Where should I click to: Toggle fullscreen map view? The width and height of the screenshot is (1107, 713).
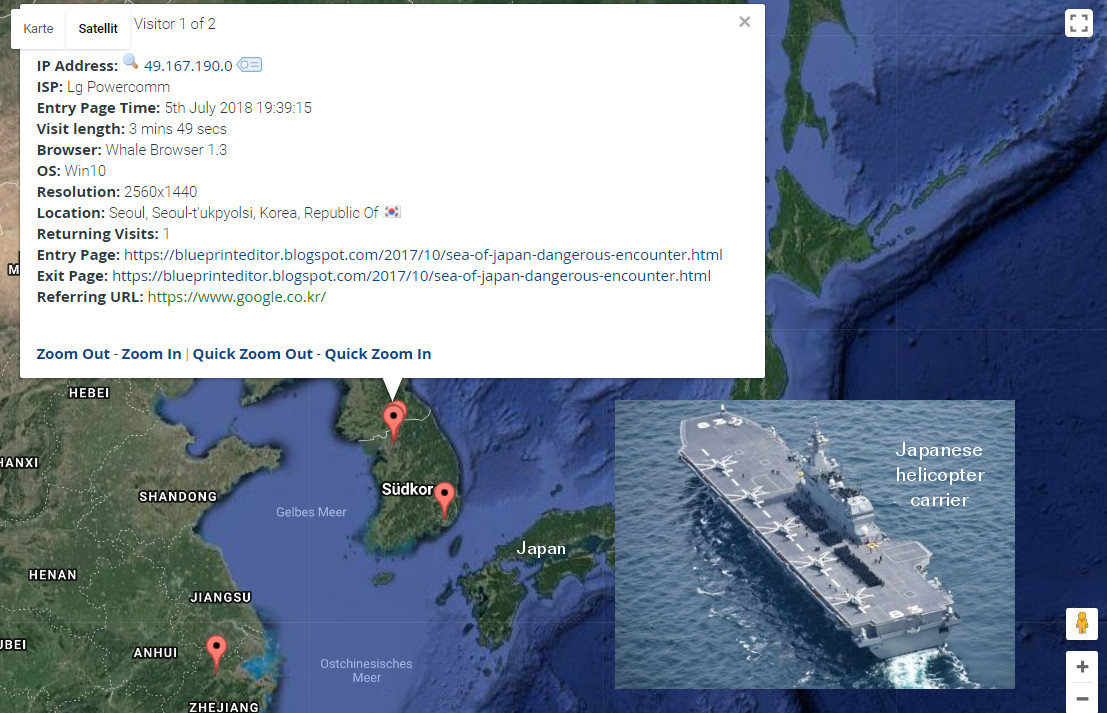1079,23
